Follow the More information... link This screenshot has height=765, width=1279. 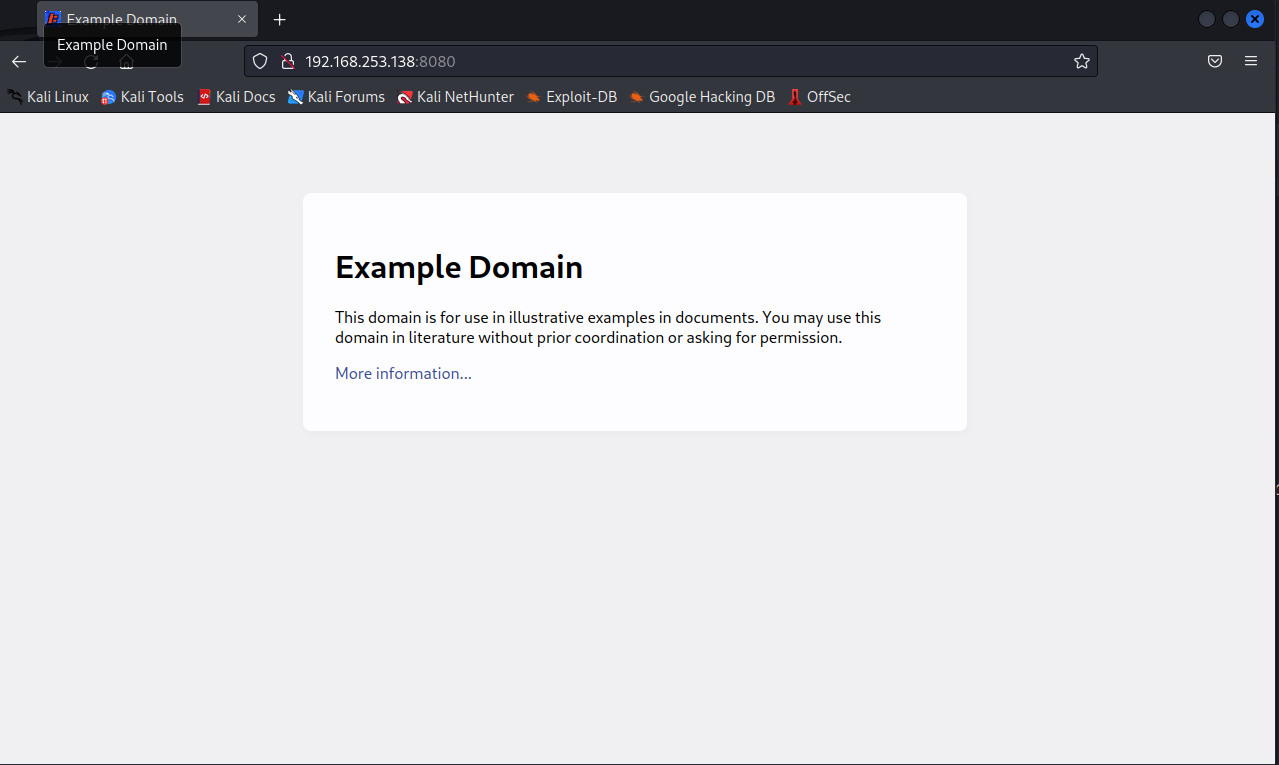(x=403, y=373)
